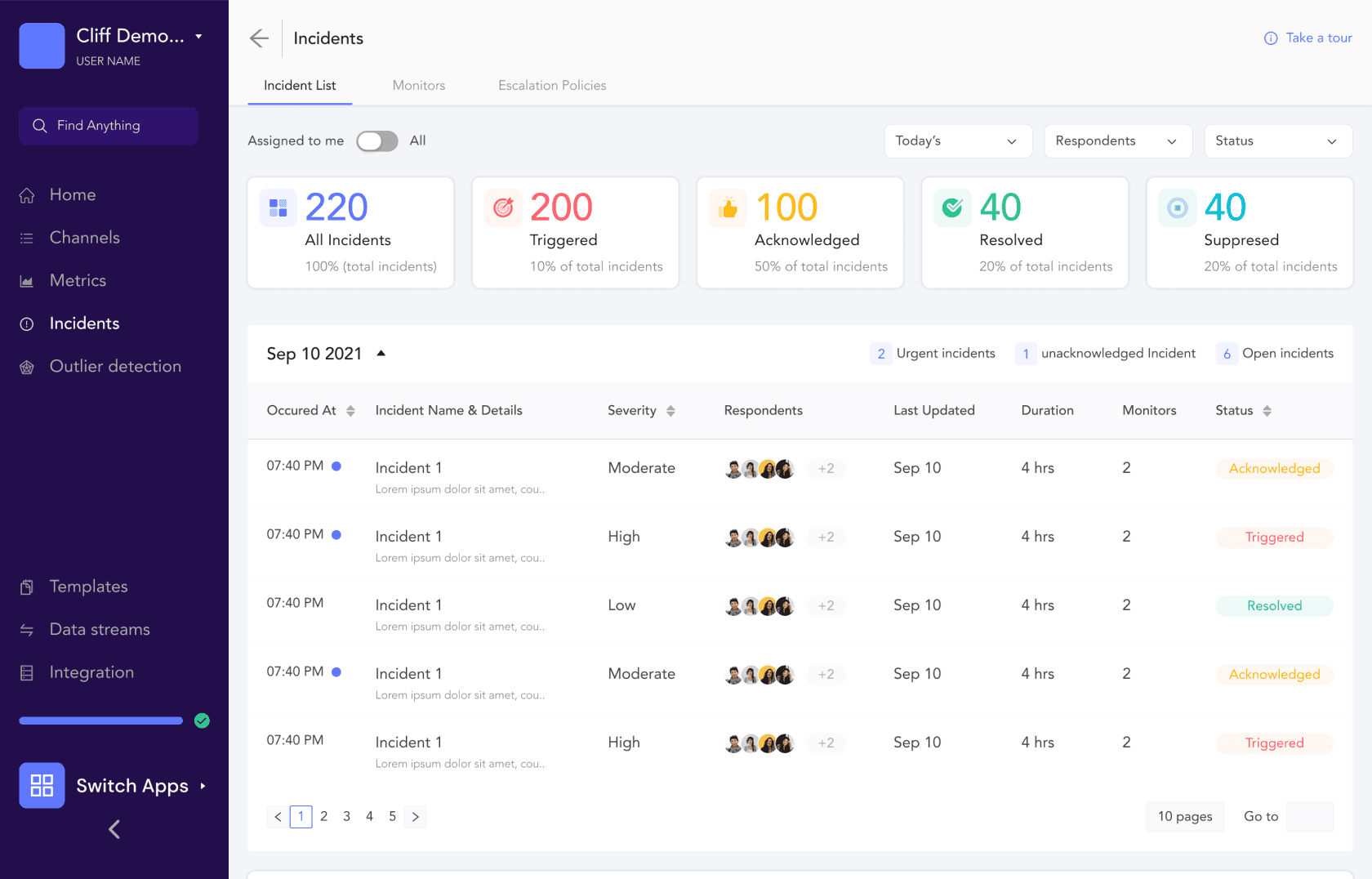Select page 3 in pagination

point(347,817)
